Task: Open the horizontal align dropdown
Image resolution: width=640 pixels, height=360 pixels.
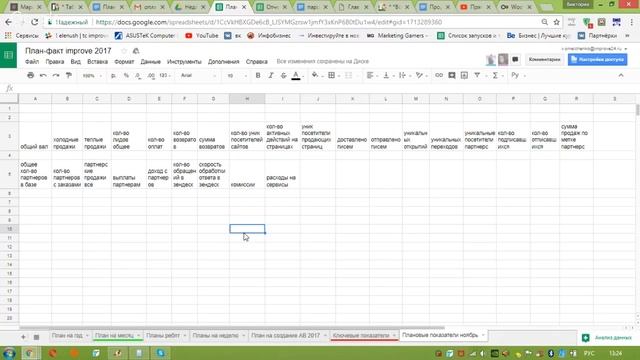Action: click(371, 76)
